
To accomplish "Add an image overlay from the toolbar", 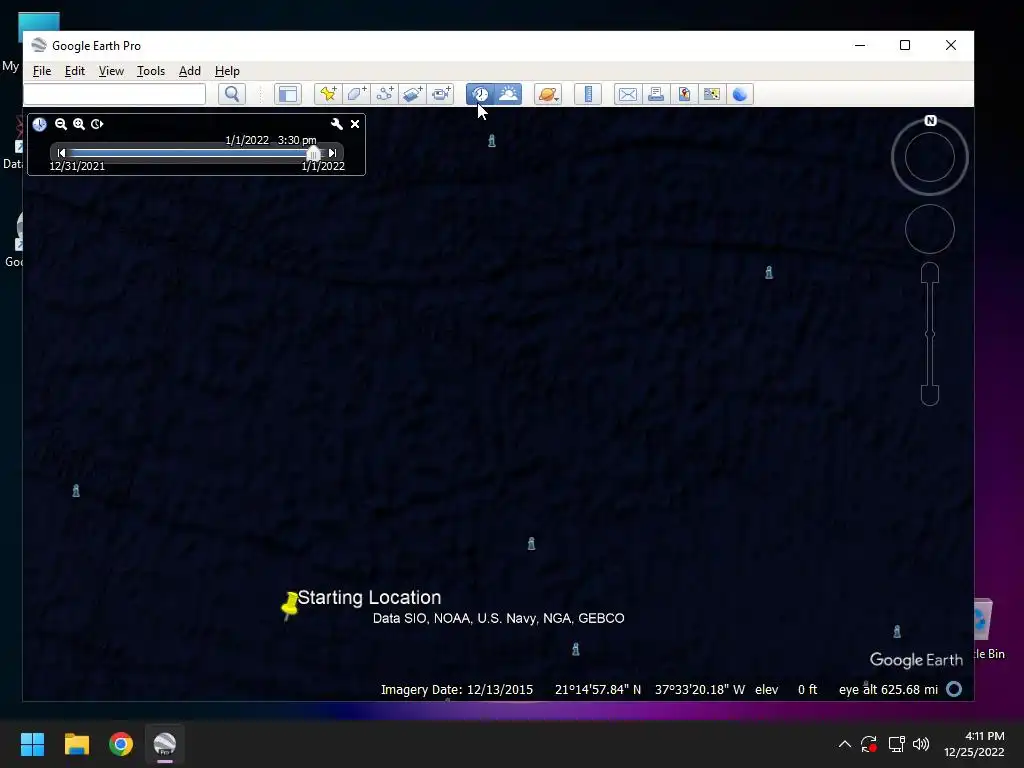I will [x=413, y=94].
